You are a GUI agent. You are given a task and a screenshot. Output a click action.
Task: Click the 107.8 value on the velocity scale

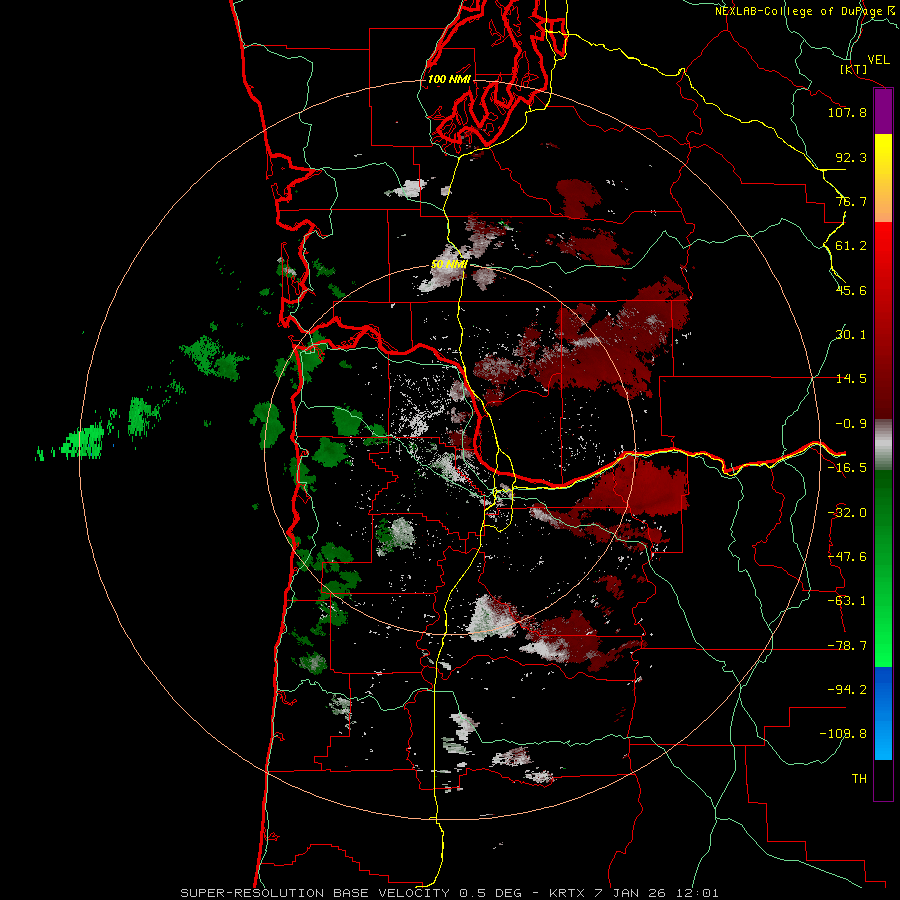847,112
